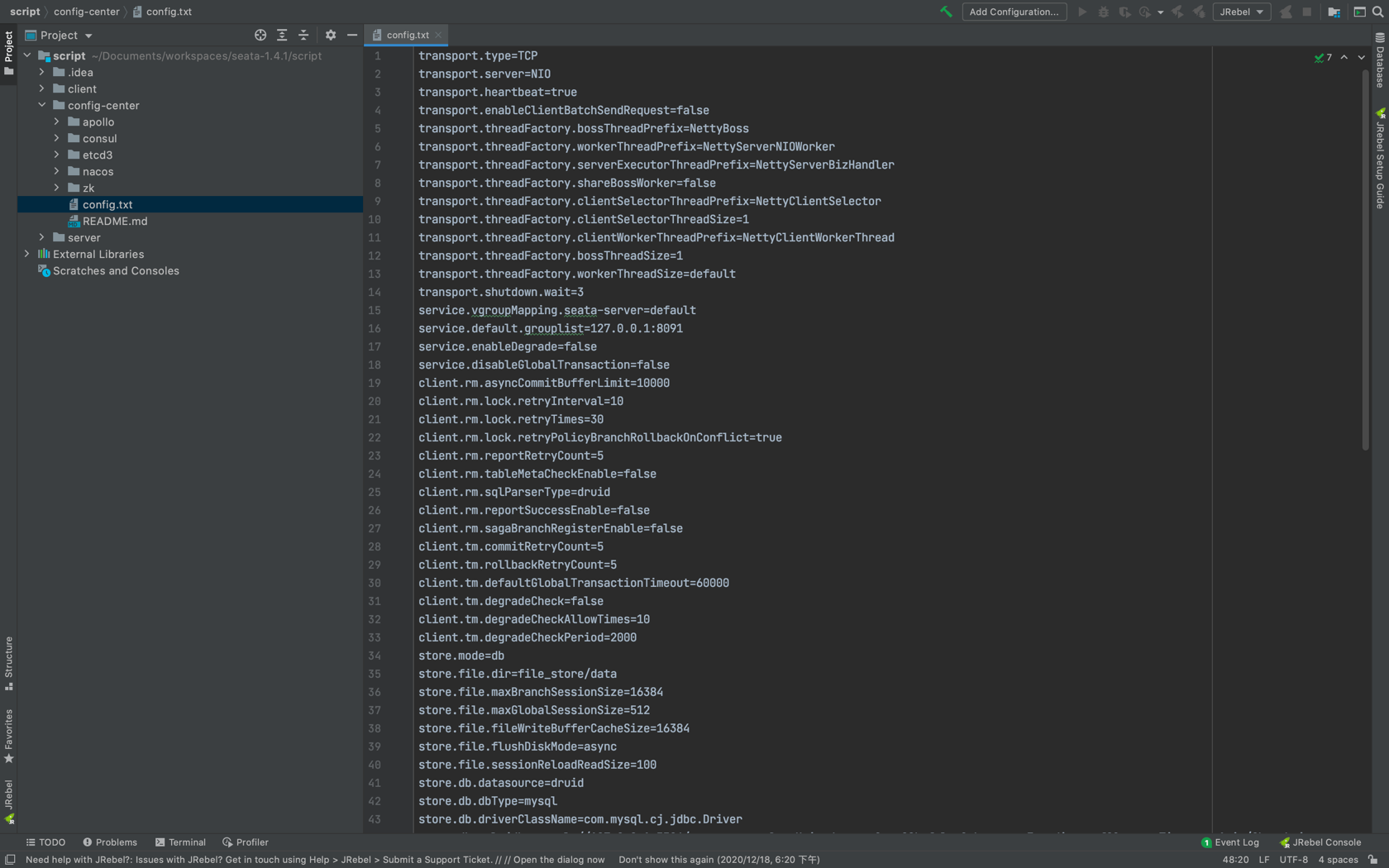Viewport: 1389px width, 868px height.
Task: Click the Debug bug icon
Action: pos(1103,12)
